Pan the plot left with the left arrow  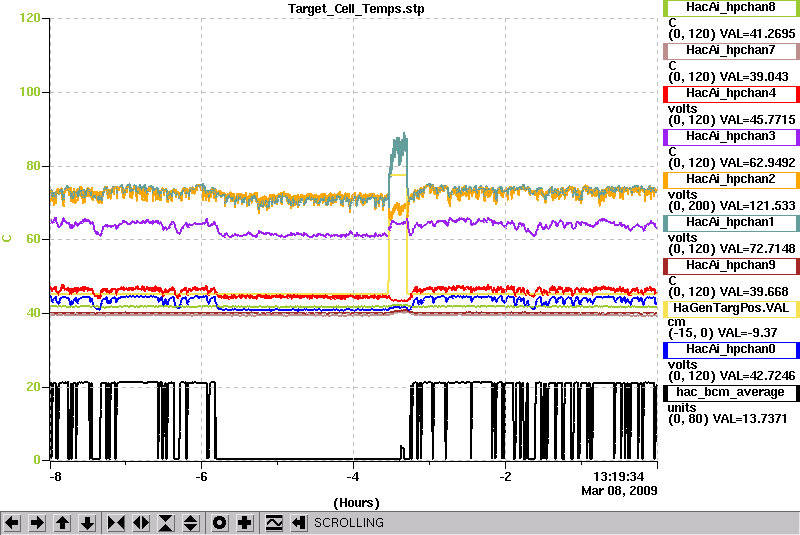(12, 523)
